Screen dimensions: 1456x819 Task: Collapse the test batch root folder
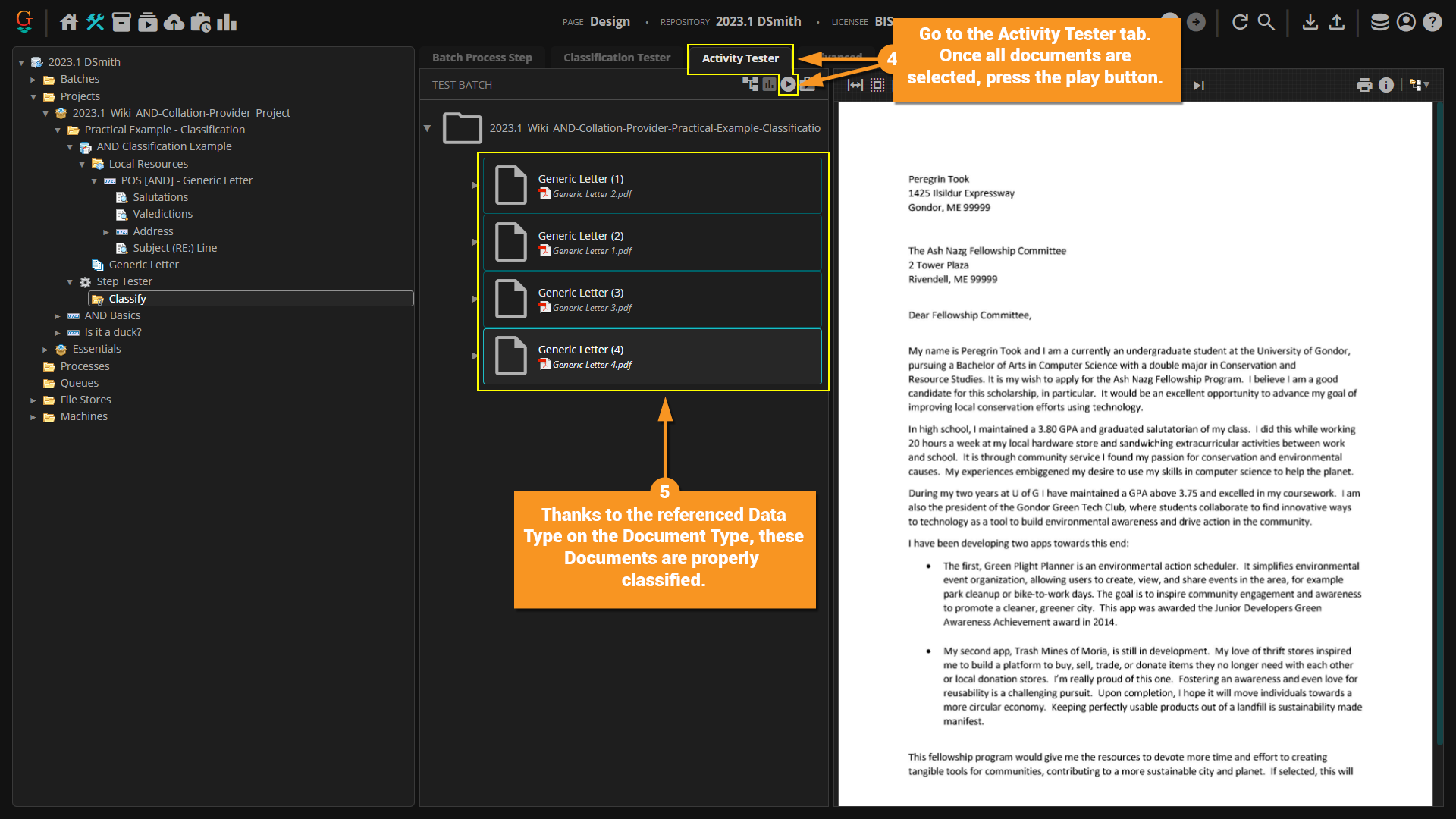click(x=427, y=128)
